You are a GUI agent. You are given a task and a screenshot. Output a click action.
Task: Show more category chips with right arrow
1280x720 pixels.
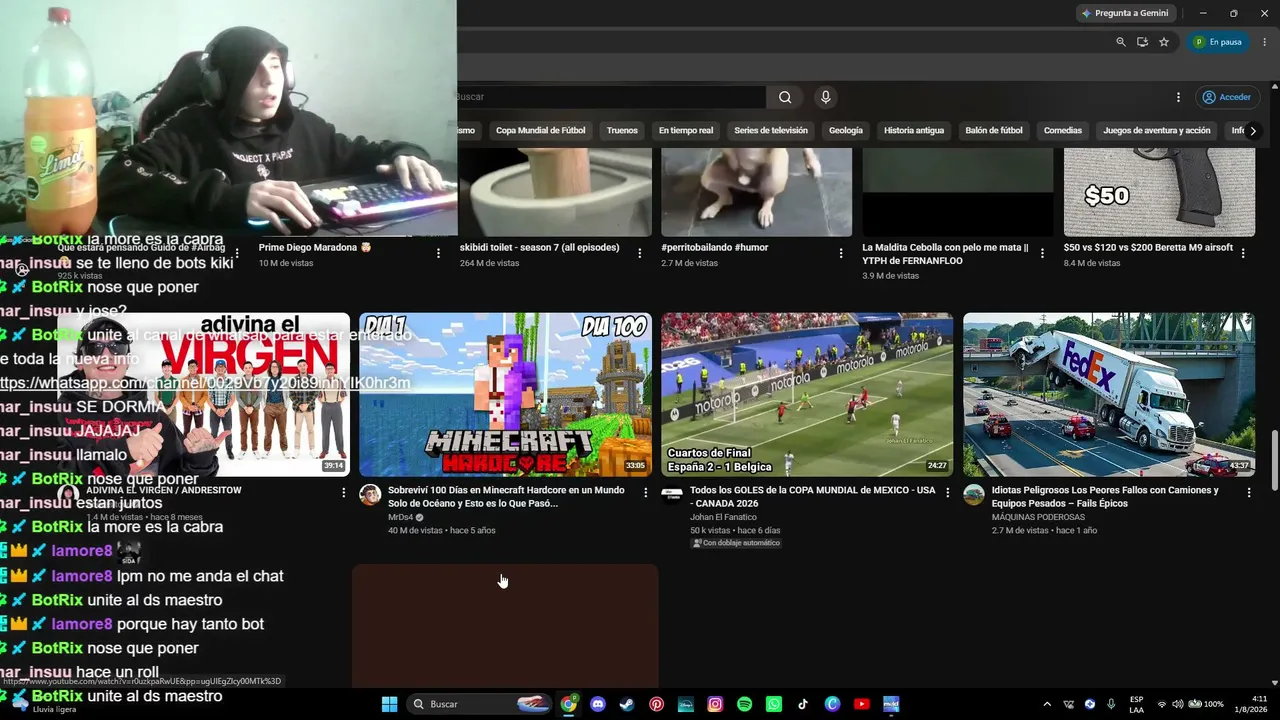[1253, 131]
